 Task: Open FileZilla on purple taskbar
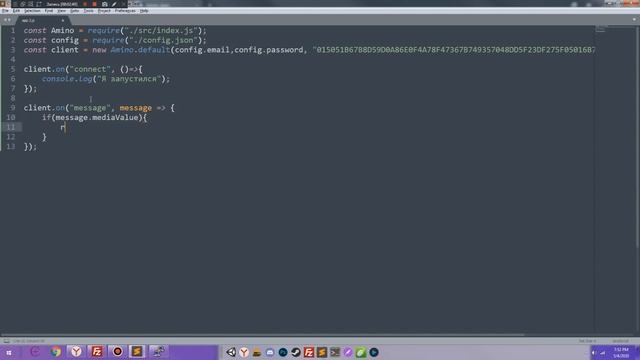coord(97,352)
